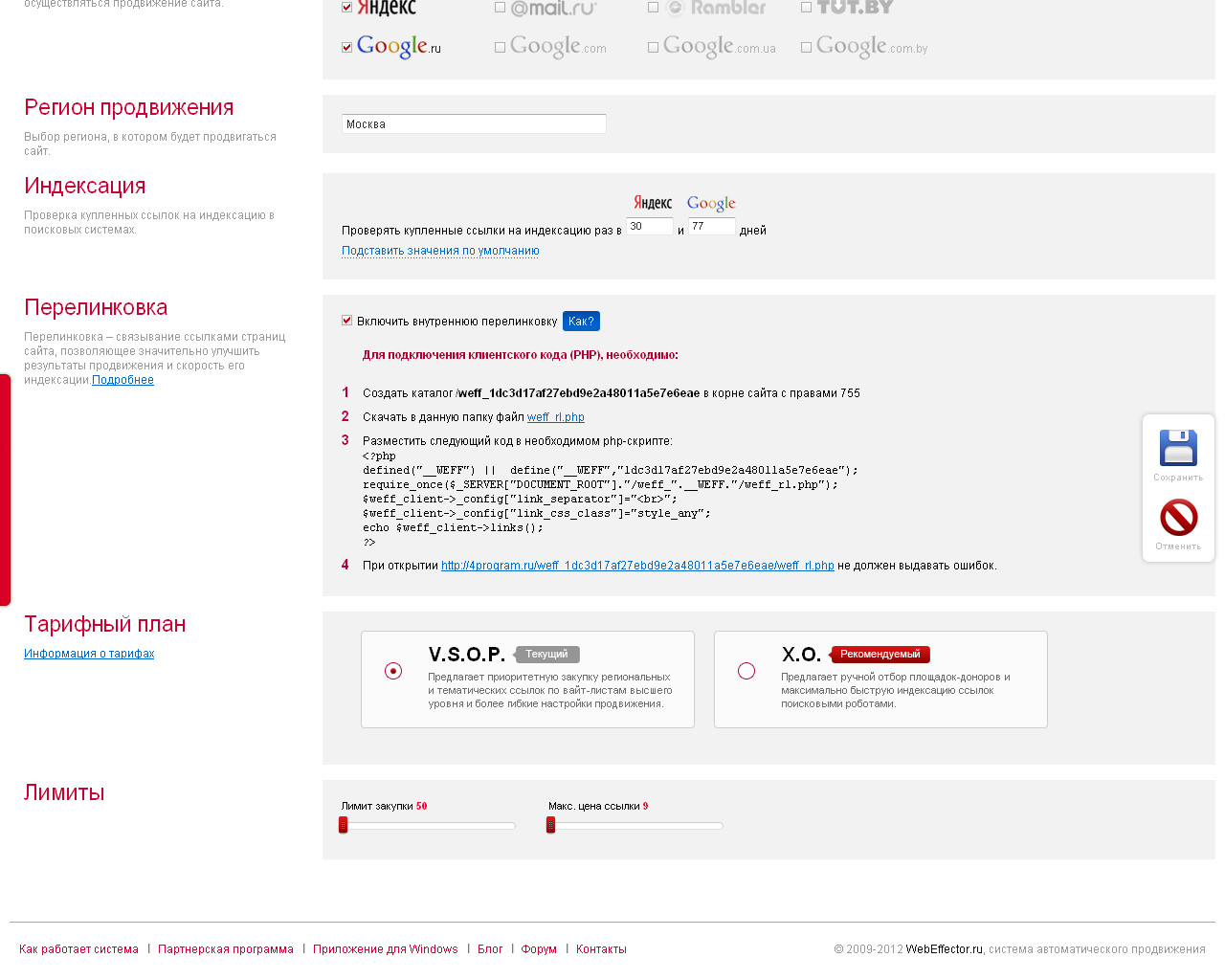Click the 'Сохранить' label under save icon
The width and height of the screenshot is (1225, 980).
1178,478
